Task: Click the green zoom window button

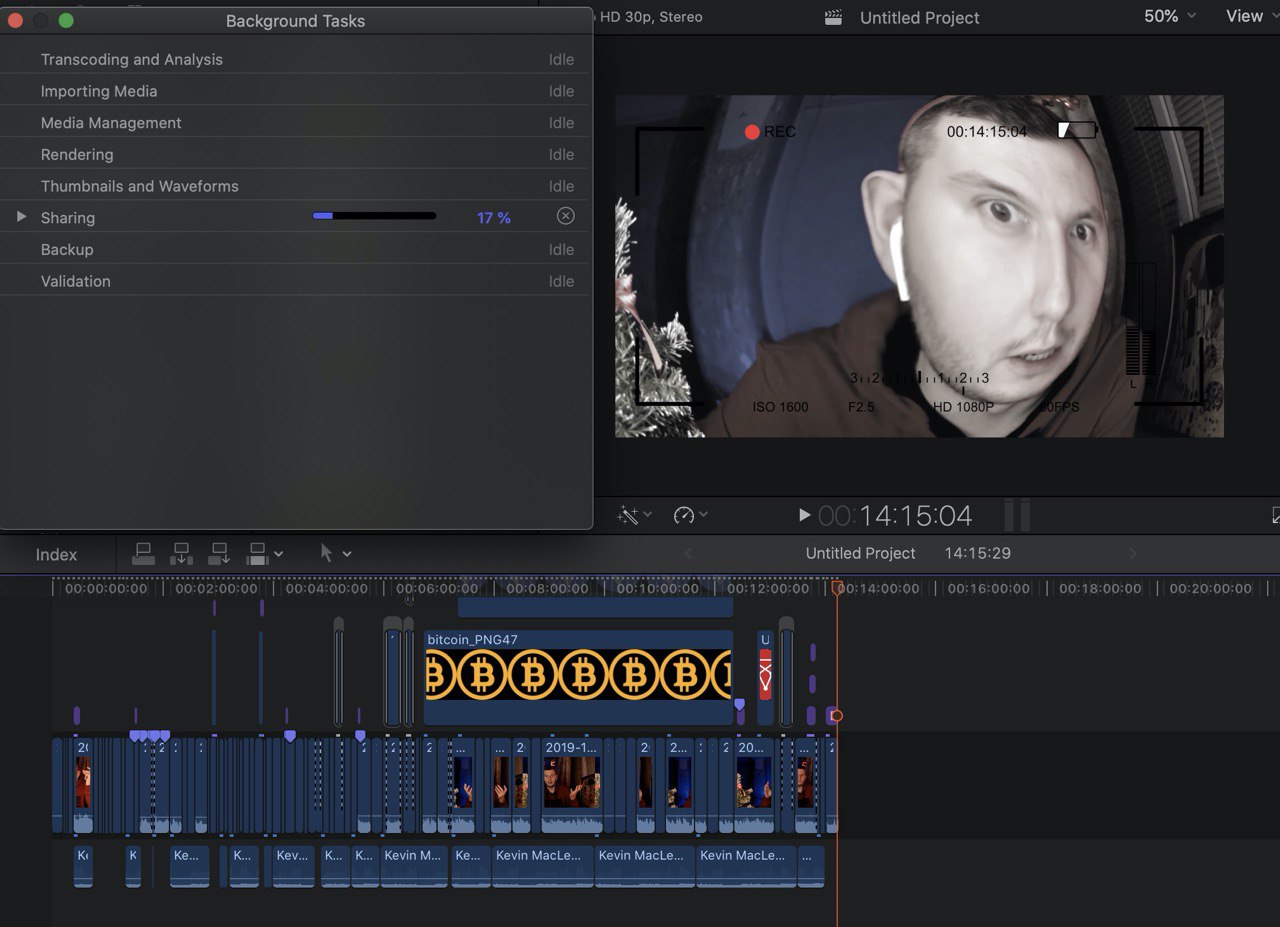Action: (66, 20)
